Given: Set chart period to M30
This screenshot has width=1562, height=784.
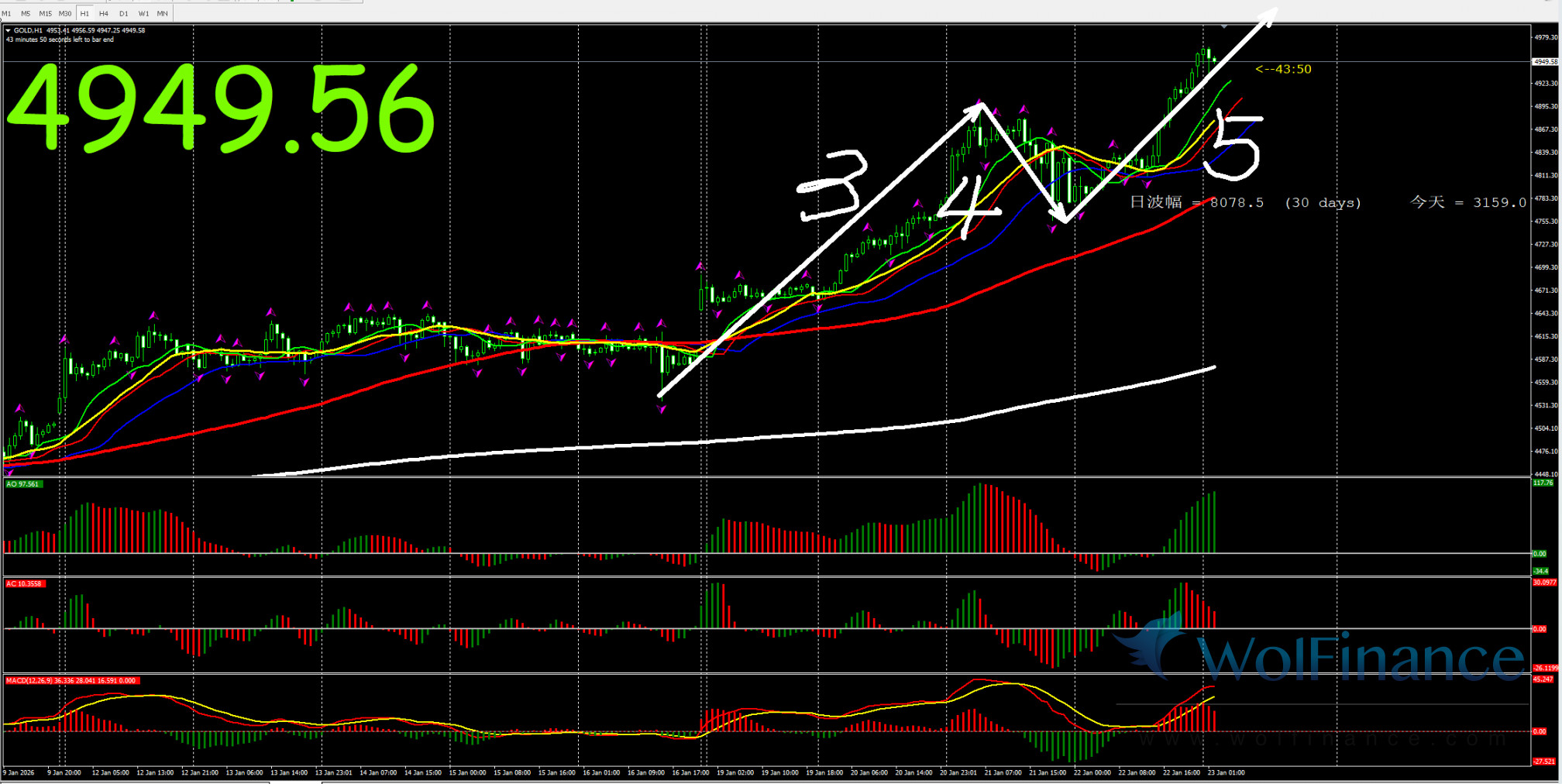Looking at the screenshot, I should click(65, 13).
